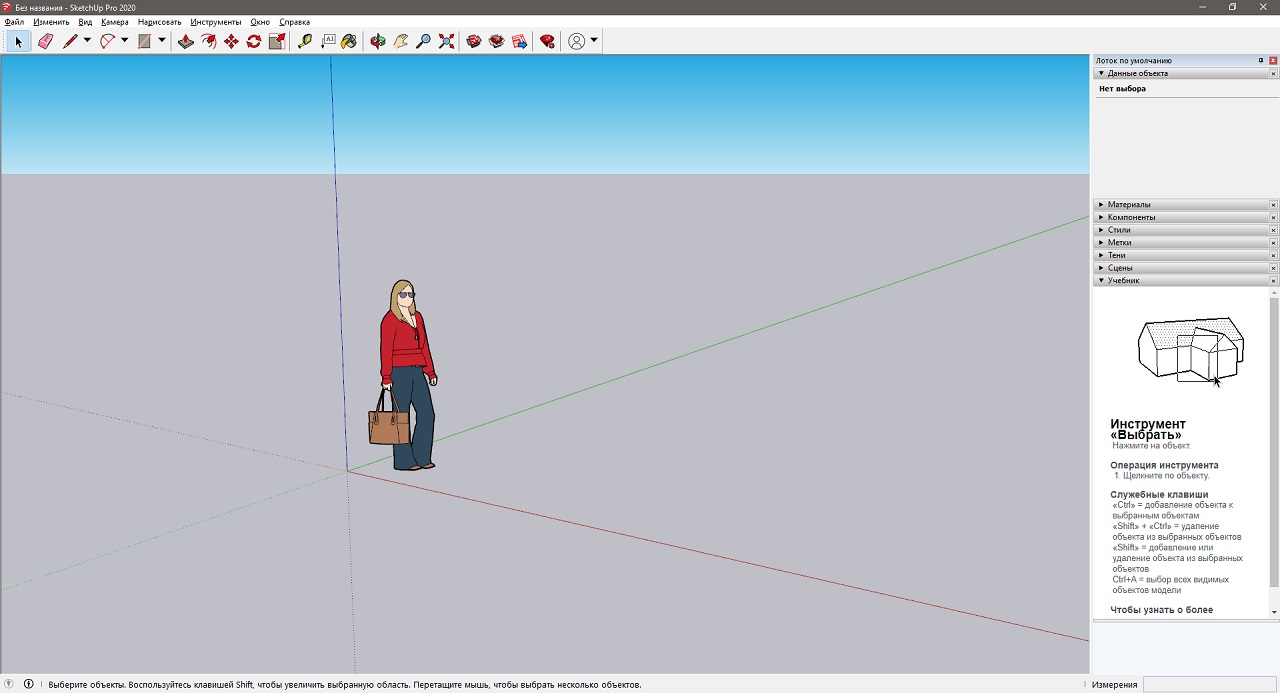Screen dimensions: 1280x693
Task: Pick the Tape Measure tool
Action: coord(305,41)
